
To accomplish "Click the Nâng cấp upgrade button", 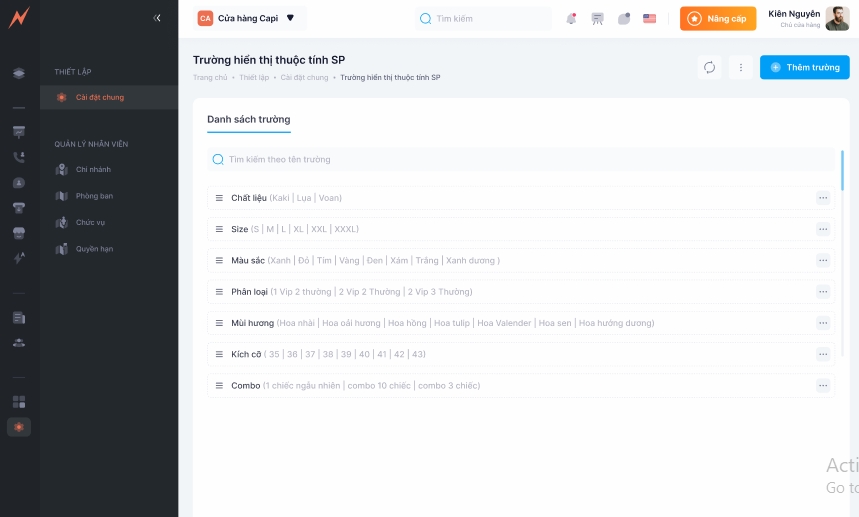I will point(717,18).
